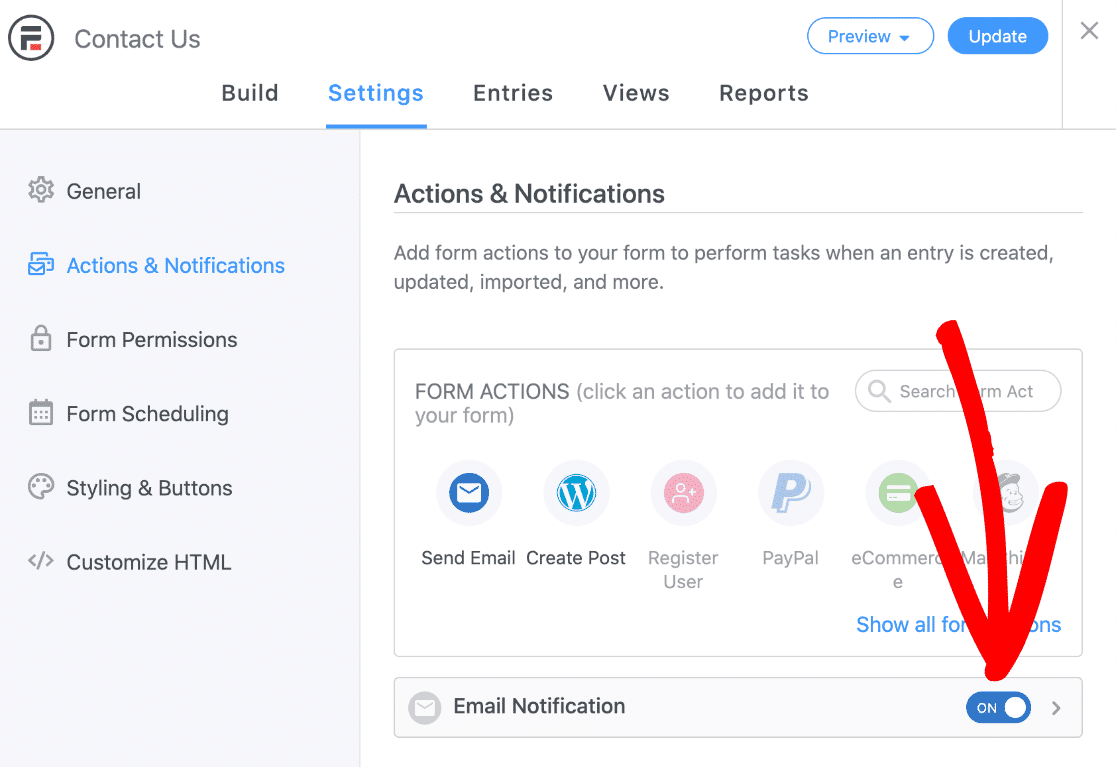Choose the Register User action icon
1116x767 pixels.
click(683, 492)
